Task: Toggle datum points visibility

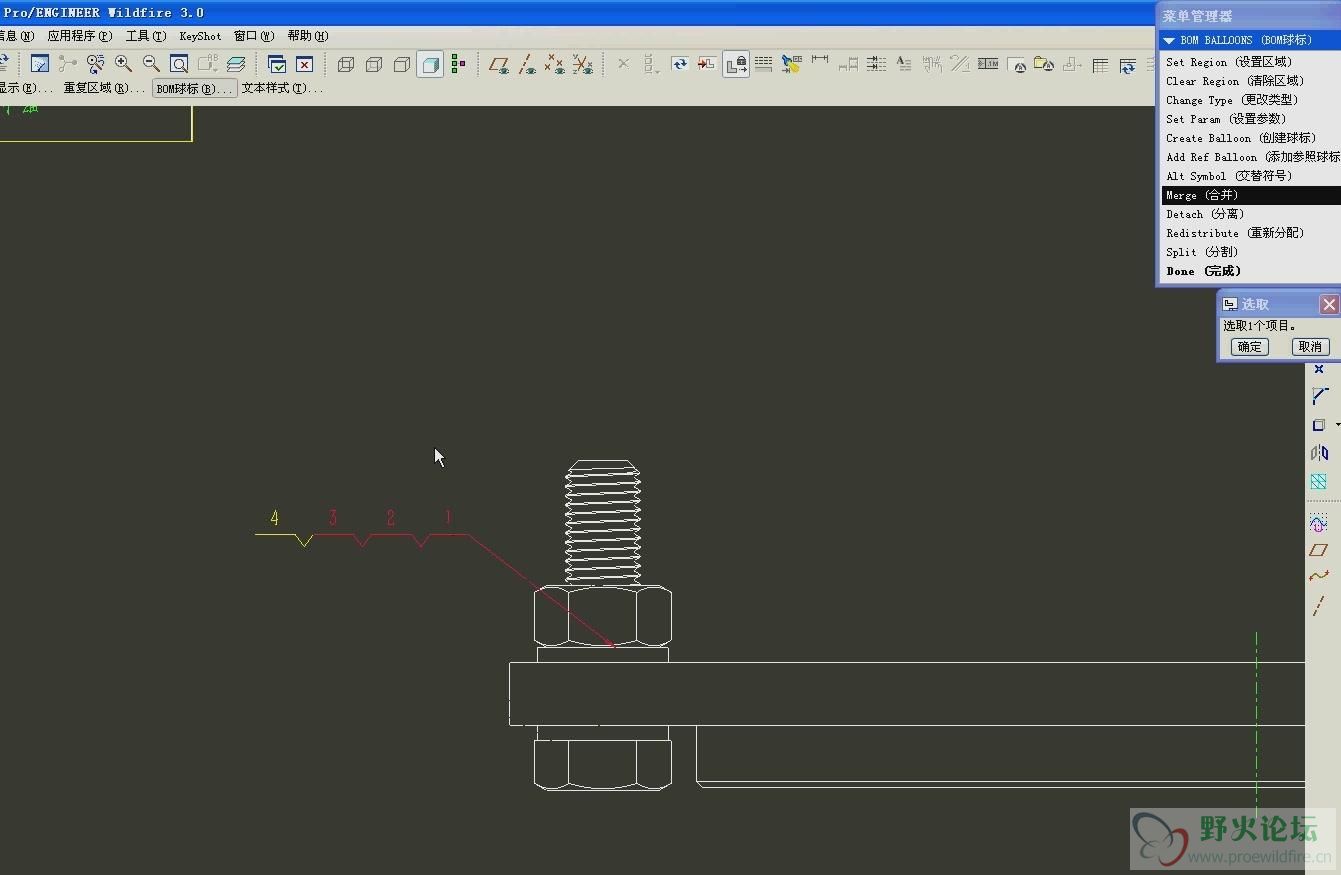Action: coord(555,64)
